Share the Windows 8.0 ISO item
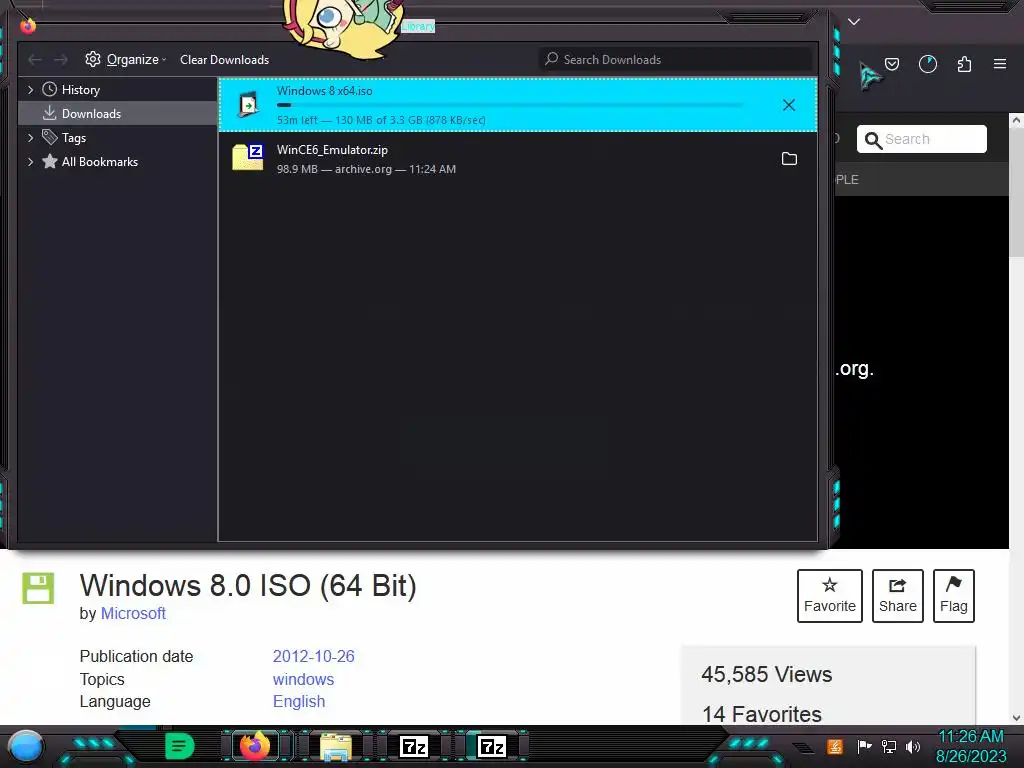 898,596
